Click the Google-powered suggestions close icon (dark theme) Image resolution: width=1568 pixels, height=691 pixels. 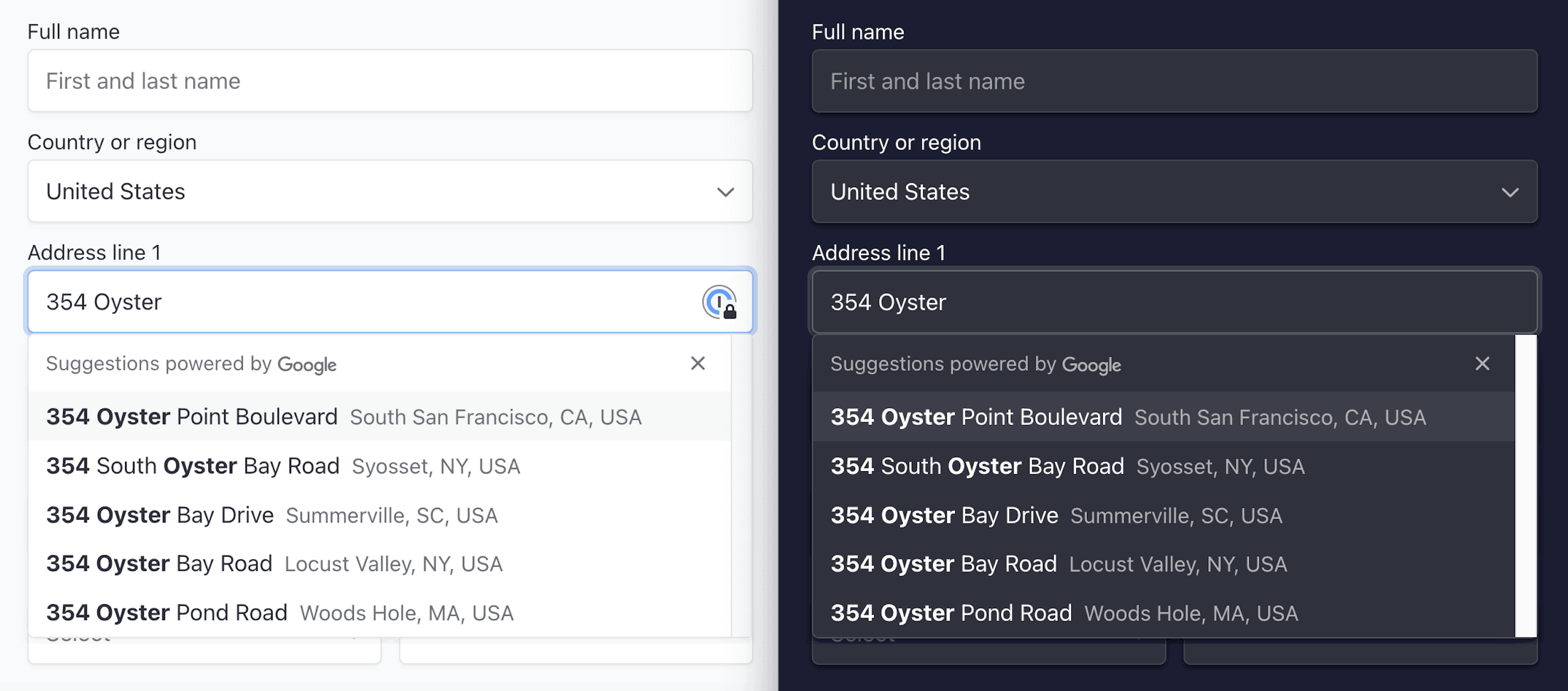click(x=1483, y=364)
